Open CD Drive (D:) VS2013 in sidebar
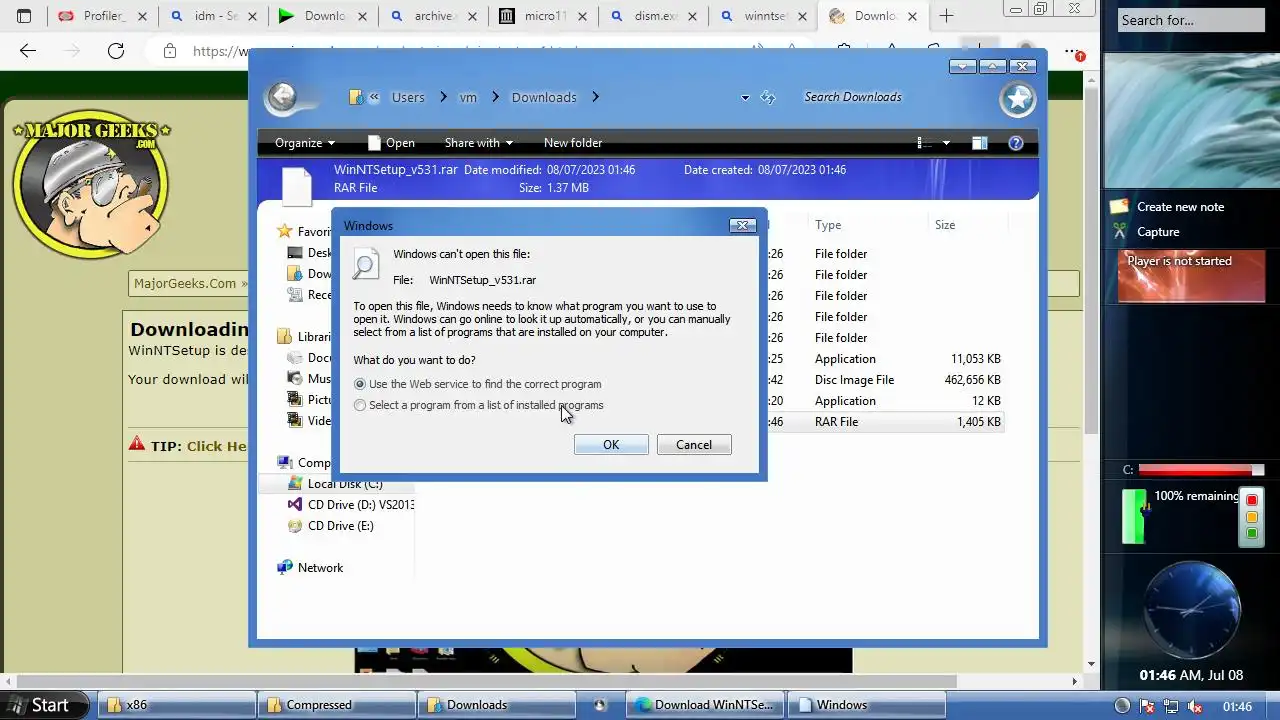The height and width of the screenshot is (720, 1280). 350,505
